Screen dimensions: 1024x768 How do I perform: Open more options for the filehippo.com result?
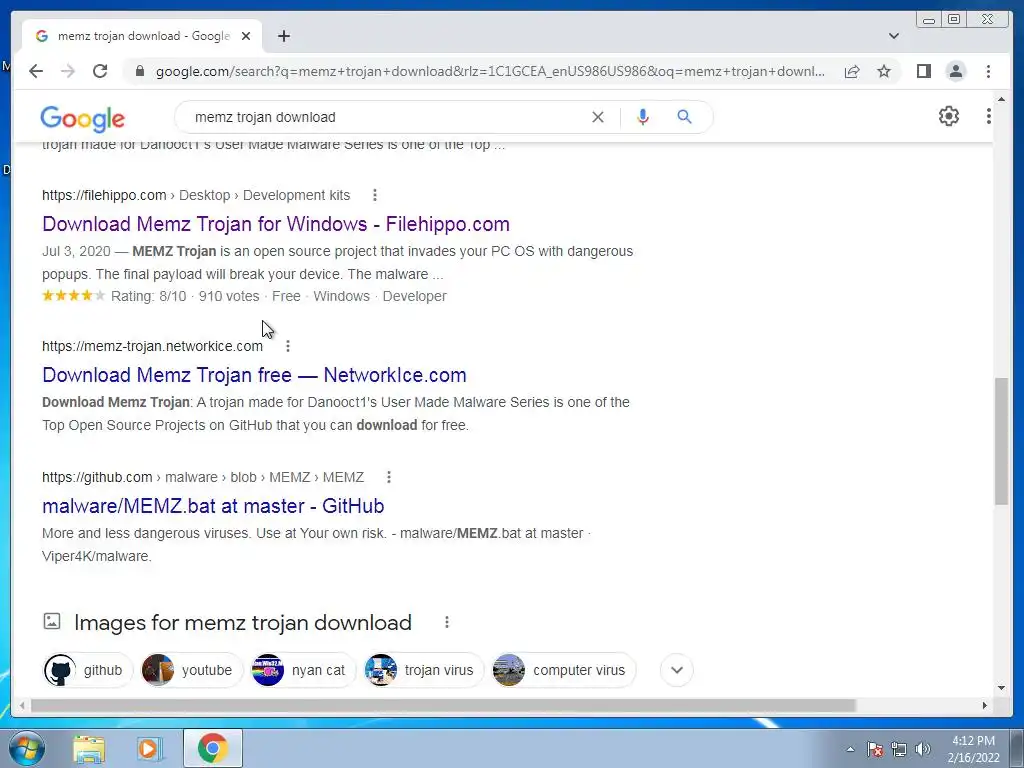[x=374, y=195]
